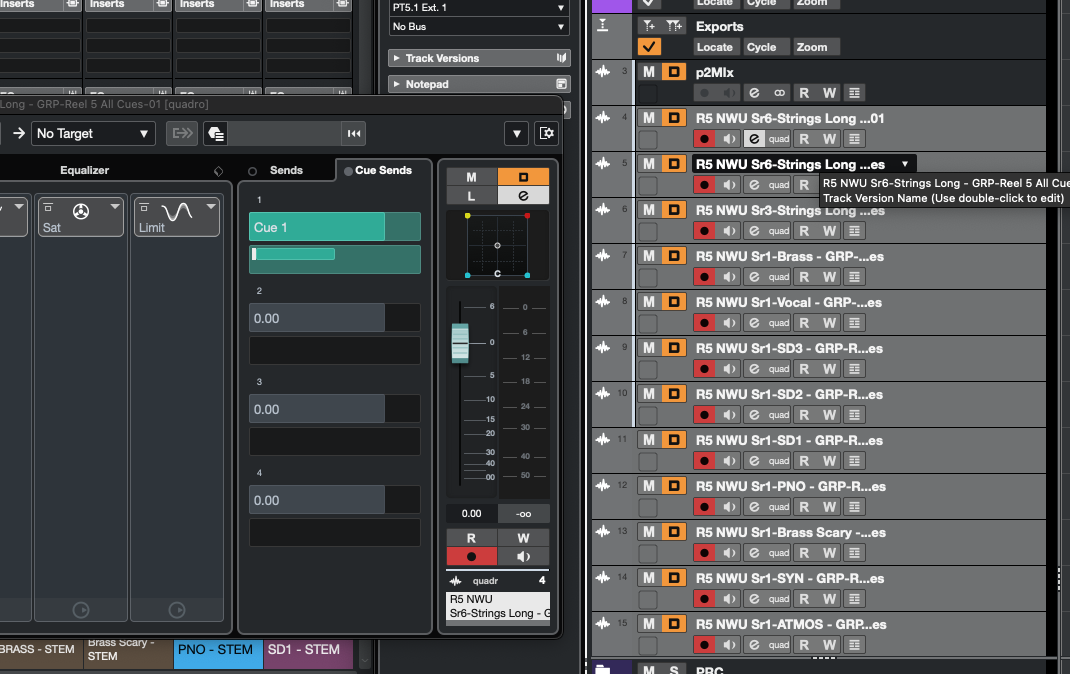Switch to the Cue Sends tab
The width and height of the screenshot is (1070, 674).
(383, 170)
